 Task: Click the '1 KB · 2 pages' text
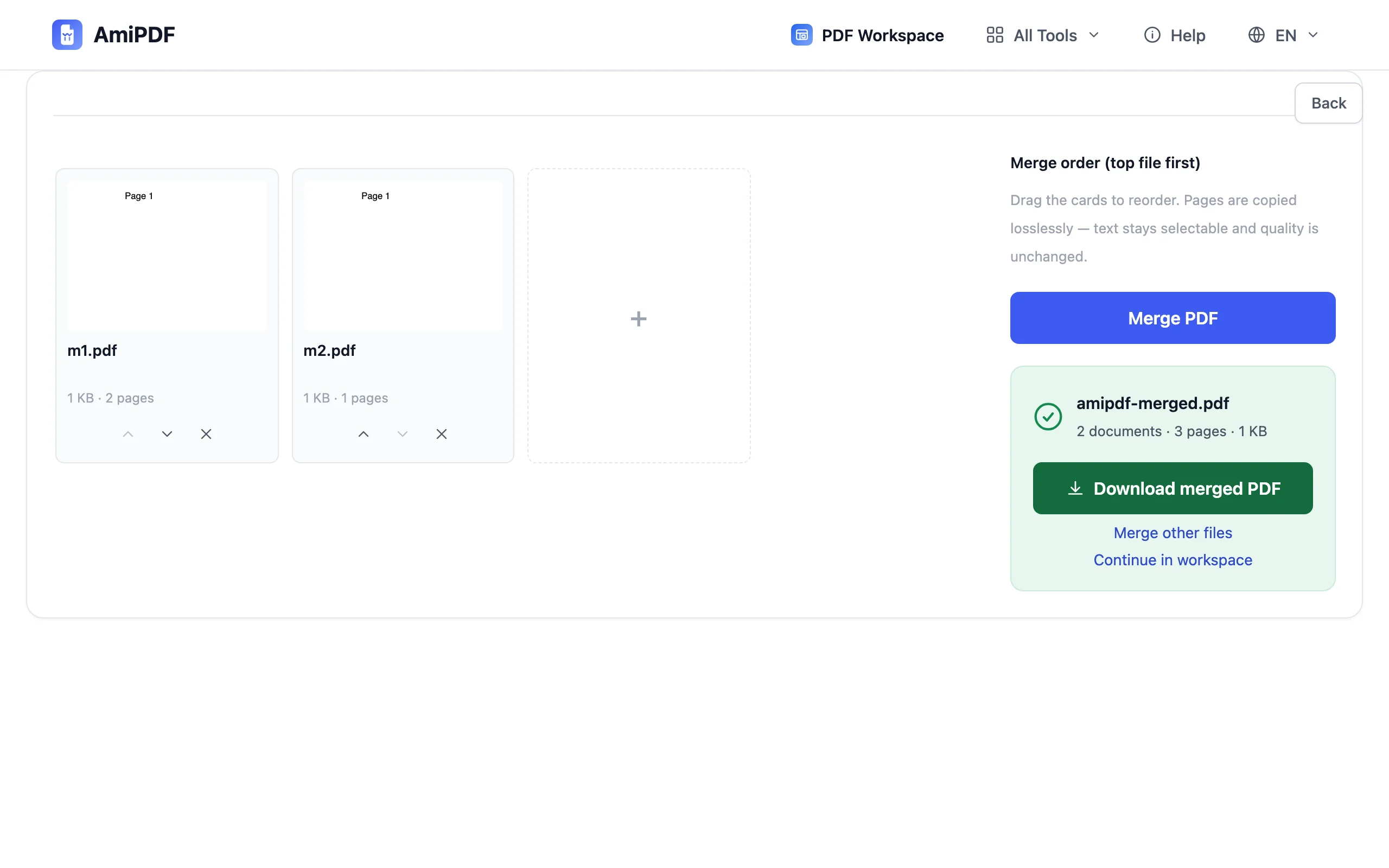coord(110,398)
